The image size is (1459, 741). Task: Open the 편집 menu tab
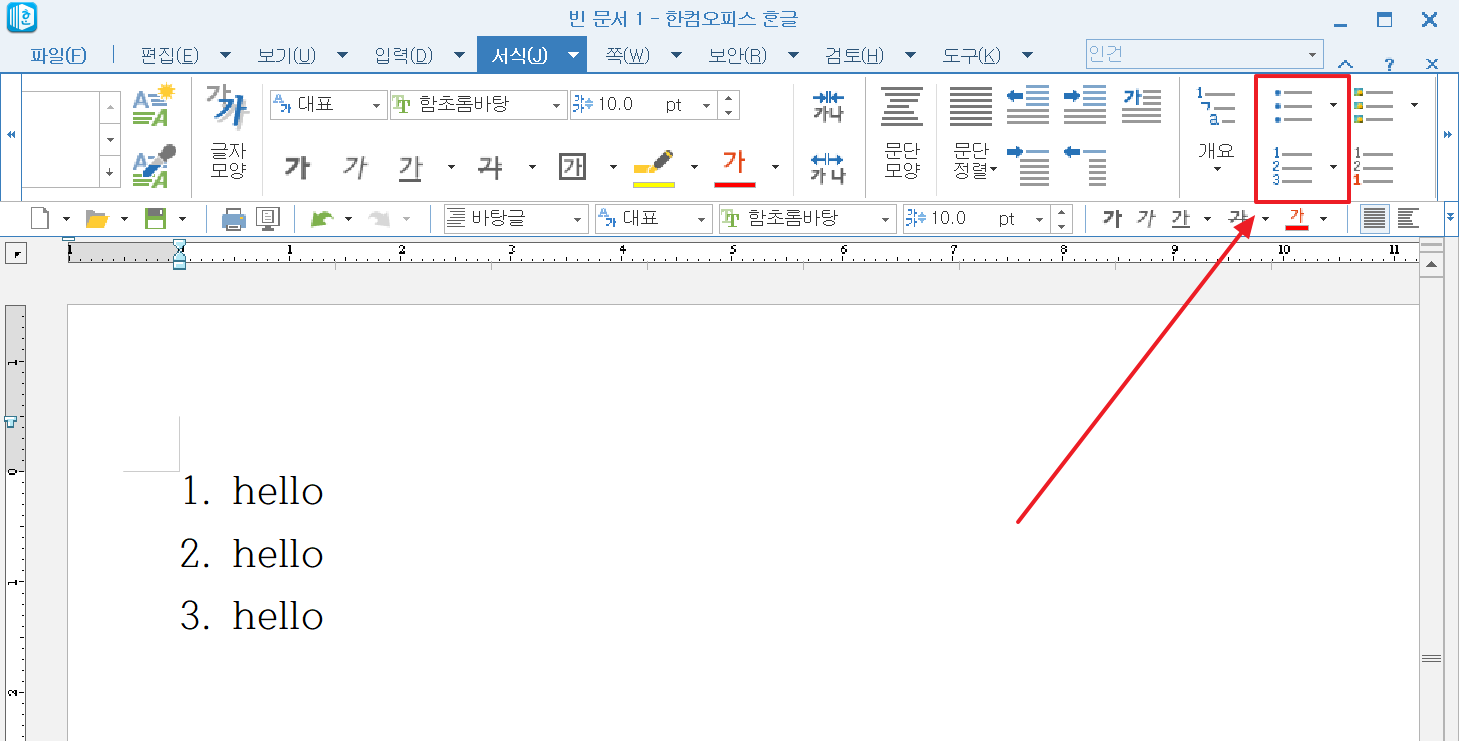click(170, 55)
